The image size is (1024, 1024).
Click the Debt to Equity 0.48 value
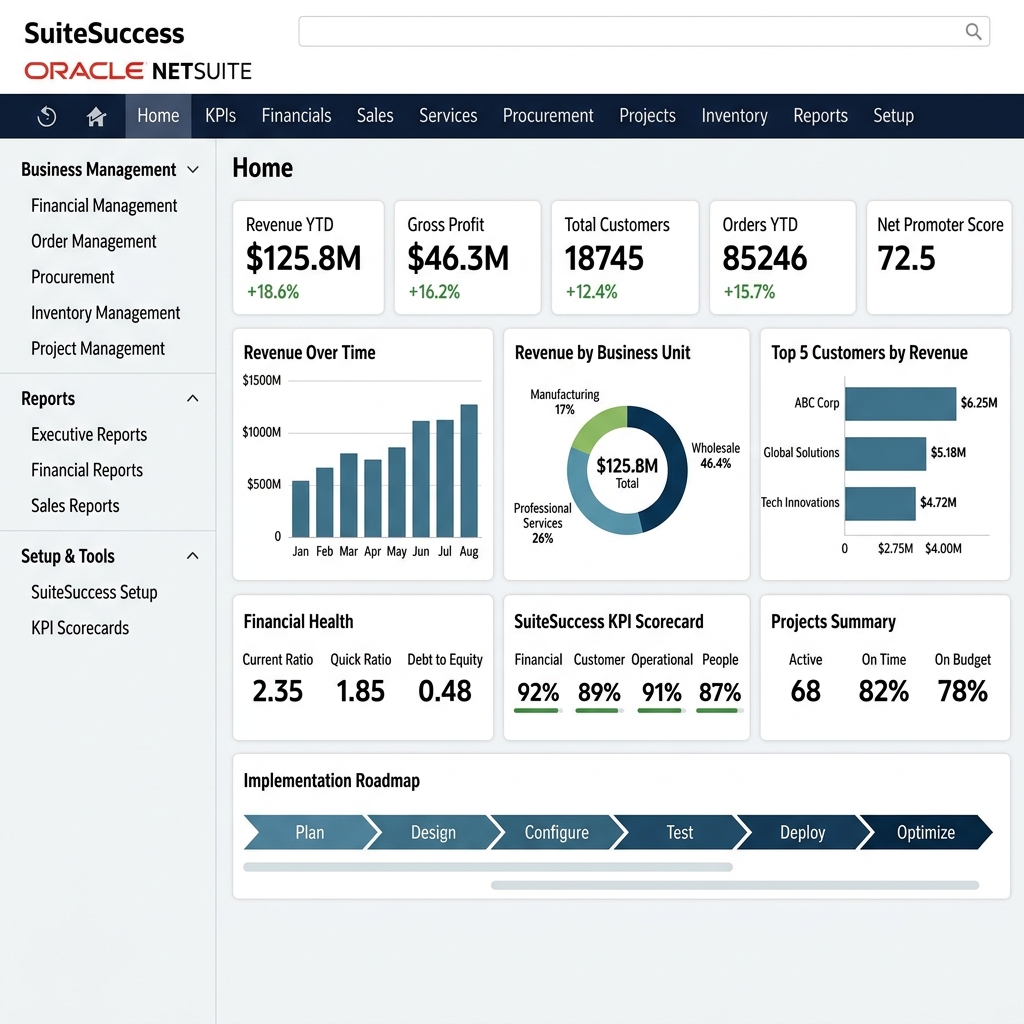click(445, 691)
